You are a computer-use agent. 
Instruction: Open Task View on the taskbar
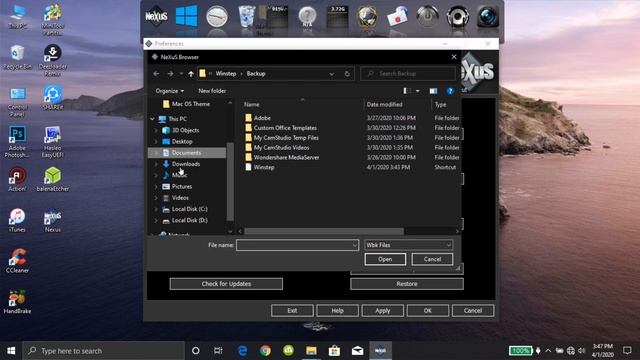pyautogui.click(x=218, y=351)
